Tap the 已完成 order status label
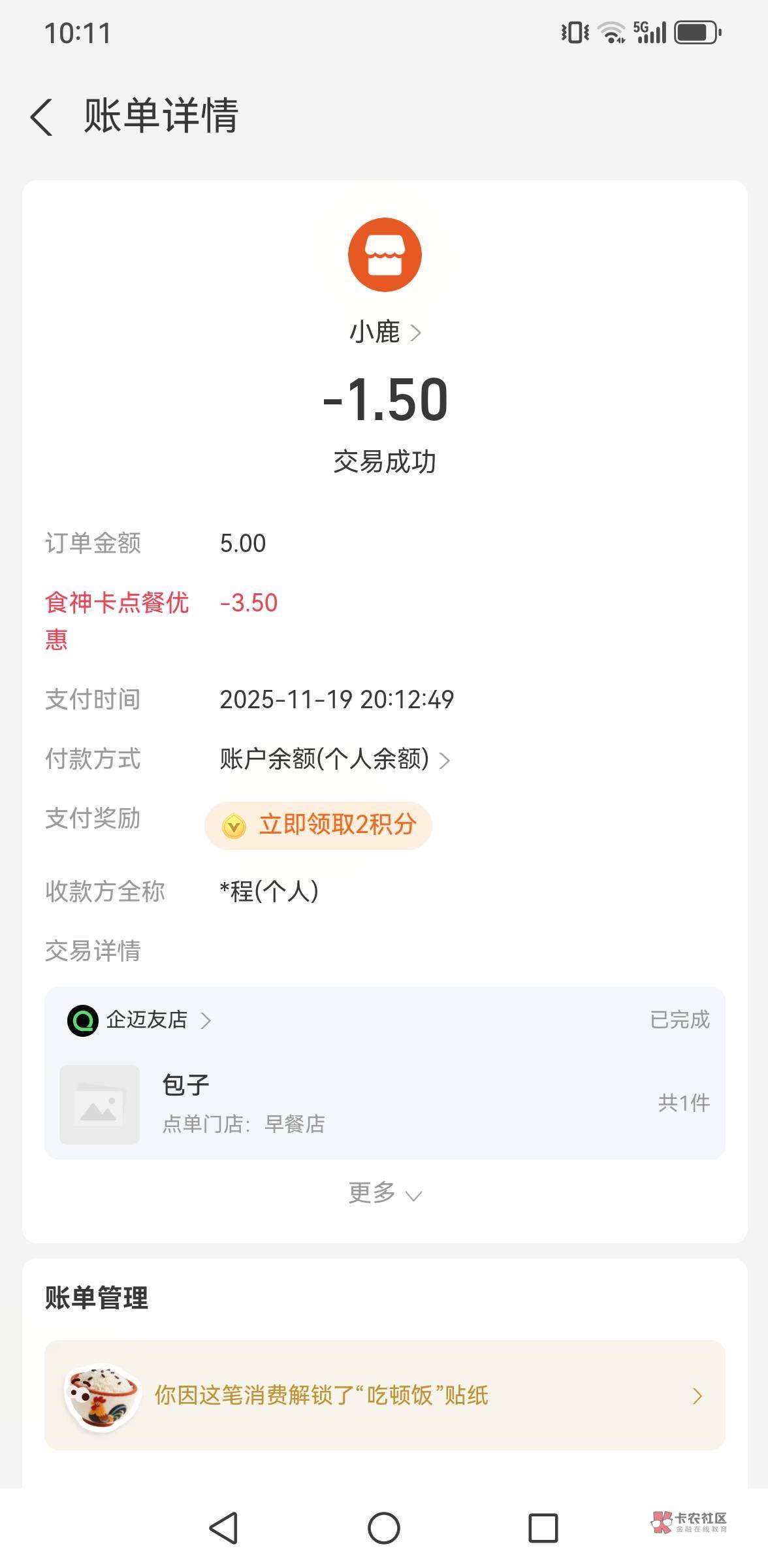The image size is (768, 1568). [x=679, y=1020]
